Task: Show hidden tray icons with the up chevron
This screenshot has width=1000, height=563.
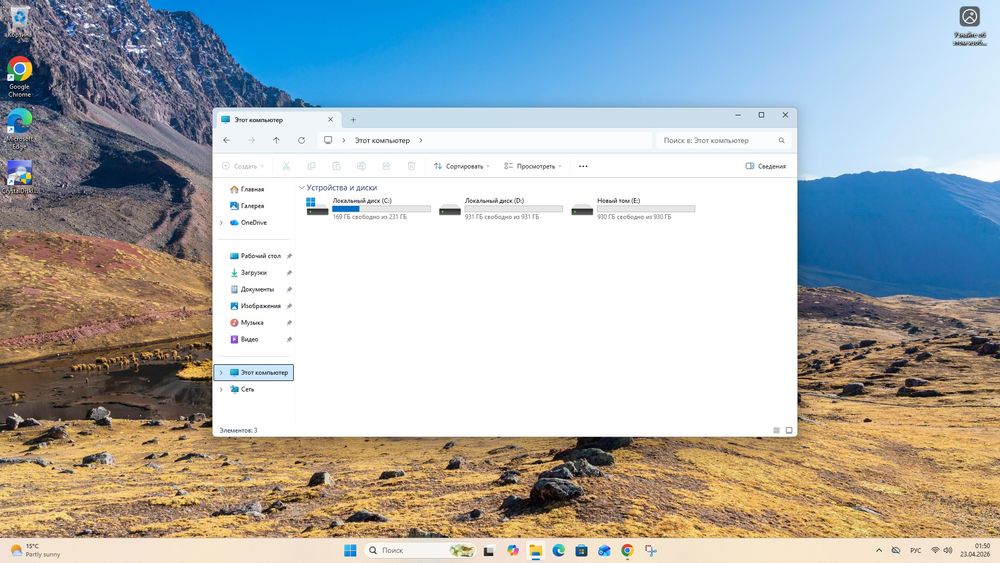Action: pos(879,550)
